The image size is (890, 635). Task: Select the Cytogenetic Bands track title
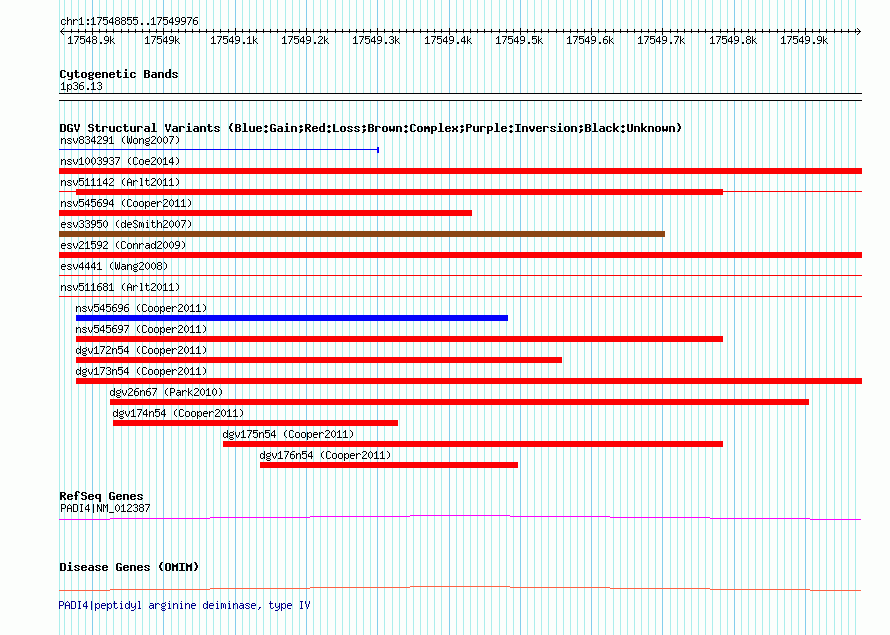119,74
